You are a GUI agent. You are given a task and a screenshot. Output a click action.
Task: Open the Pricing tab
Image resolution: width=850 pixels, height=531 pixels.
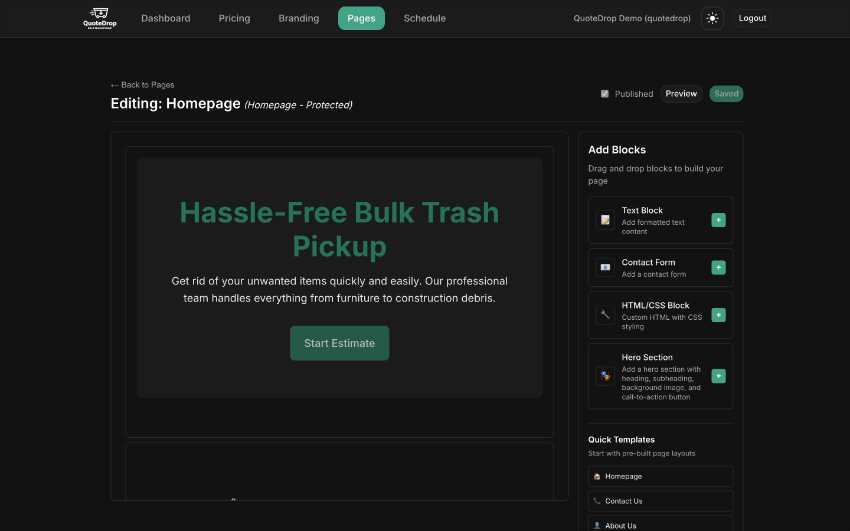pos(234,18)
